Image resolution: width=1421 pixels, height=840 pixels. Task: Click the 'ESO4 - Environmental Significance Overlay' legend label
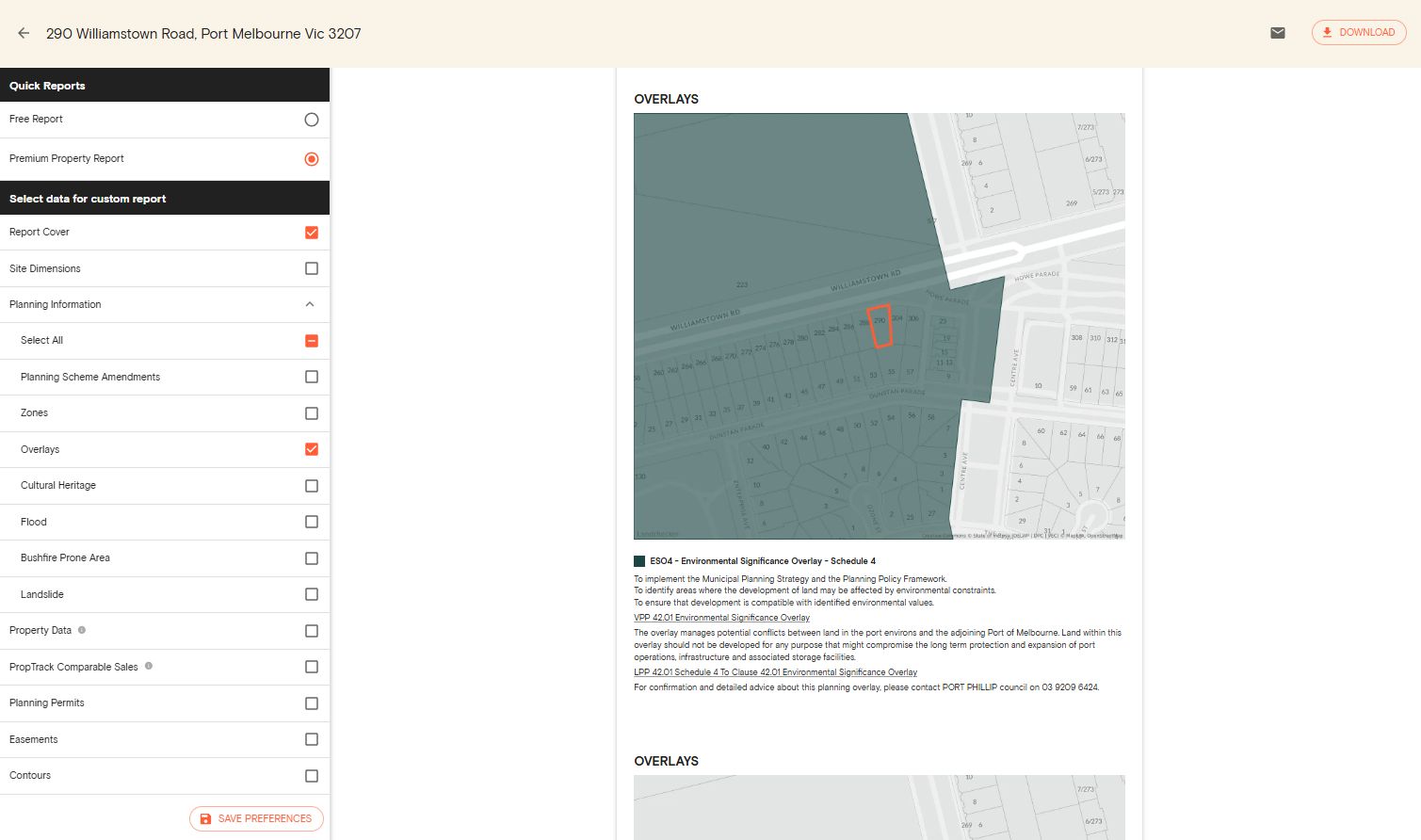[763, 561]
